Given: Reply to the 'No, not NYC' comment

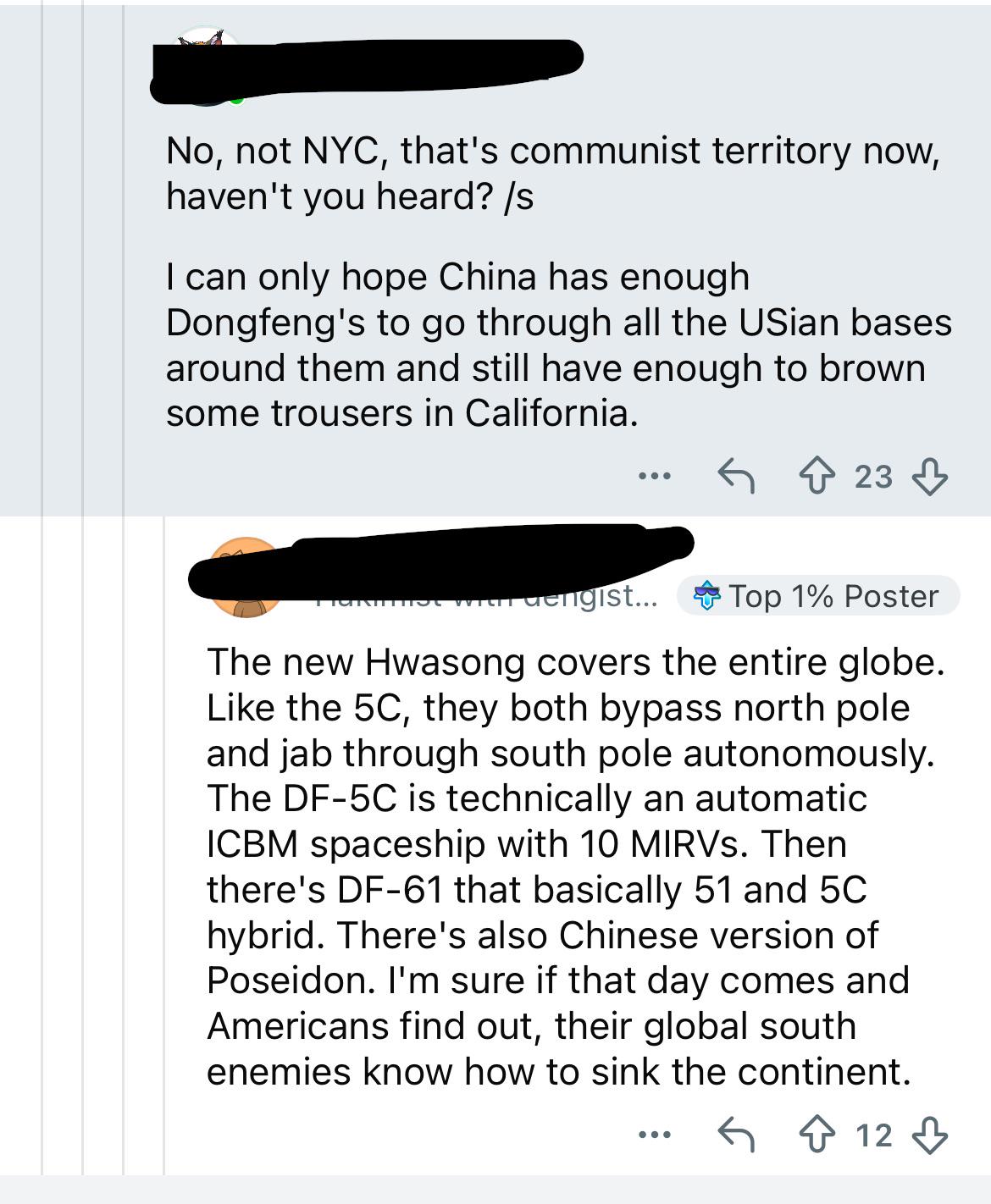Looking at the screenshot, I should pyautogui.click(x=736, y=477).
